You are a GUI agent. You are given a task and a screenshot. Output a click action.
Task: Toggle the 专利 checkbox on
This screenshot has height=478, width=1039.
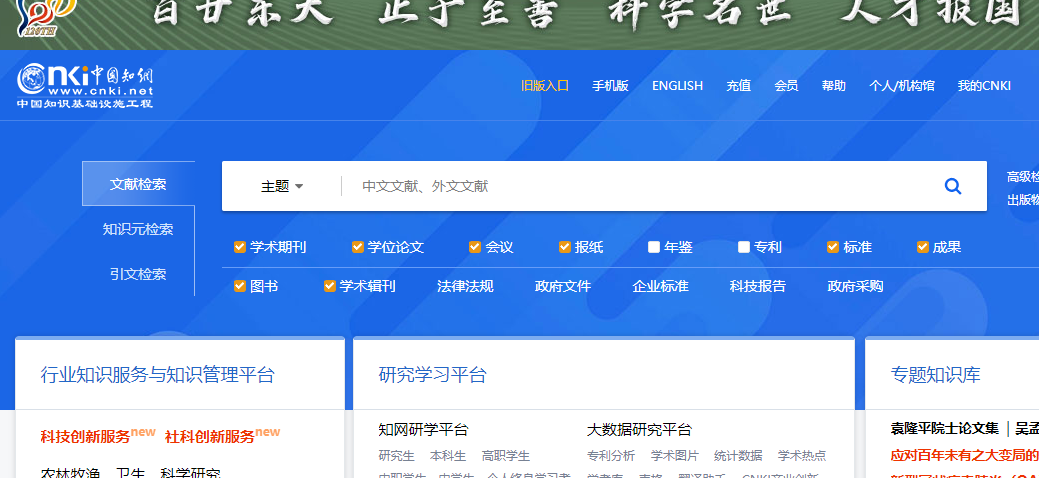pos(744,247)
